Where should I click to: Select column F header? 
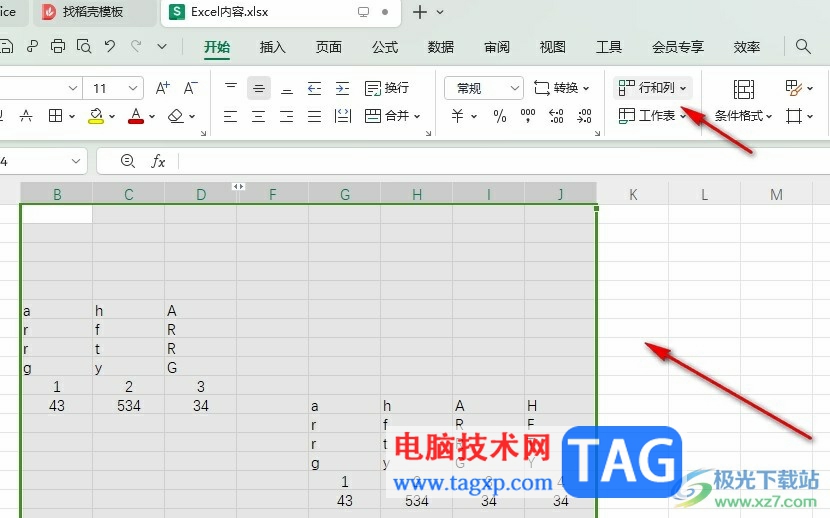coord(273,194)
